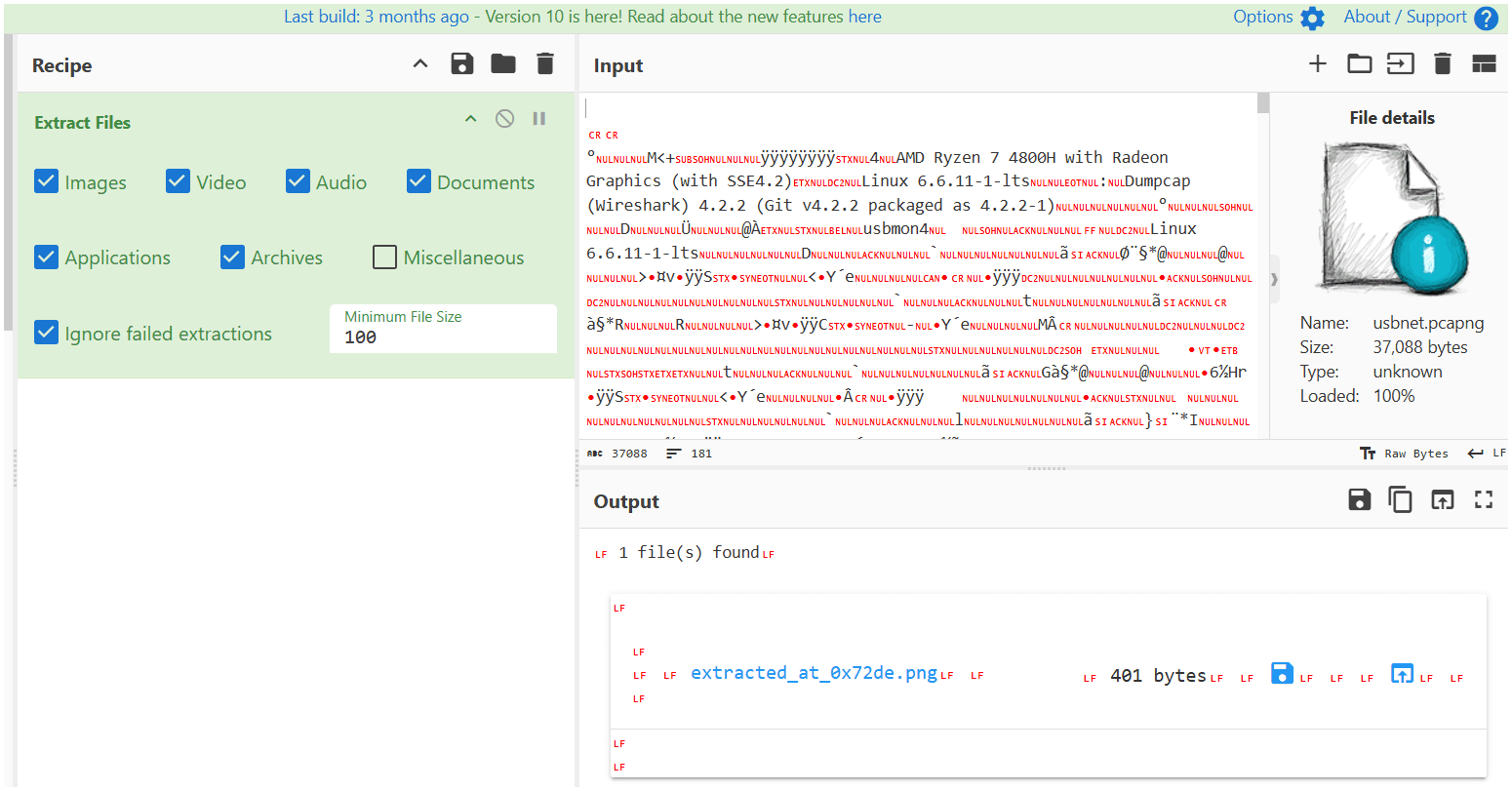The width and height of the screenshot is (1512, 791).
Task: Click the Version 10 announcement link
Action: tap(582, 18)
